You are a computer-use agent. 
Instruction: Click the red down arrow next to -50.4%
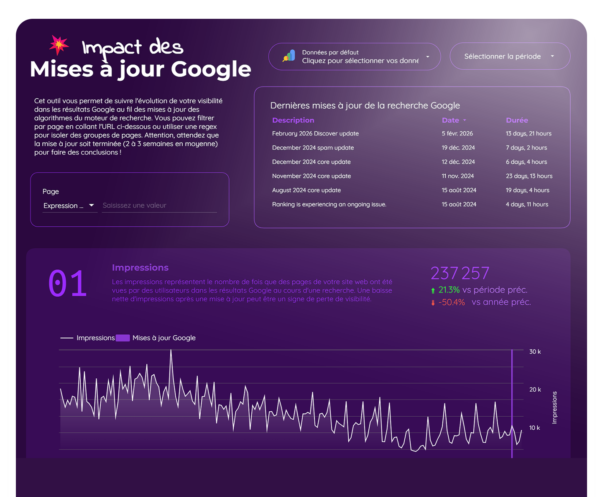tap(433, 303)
